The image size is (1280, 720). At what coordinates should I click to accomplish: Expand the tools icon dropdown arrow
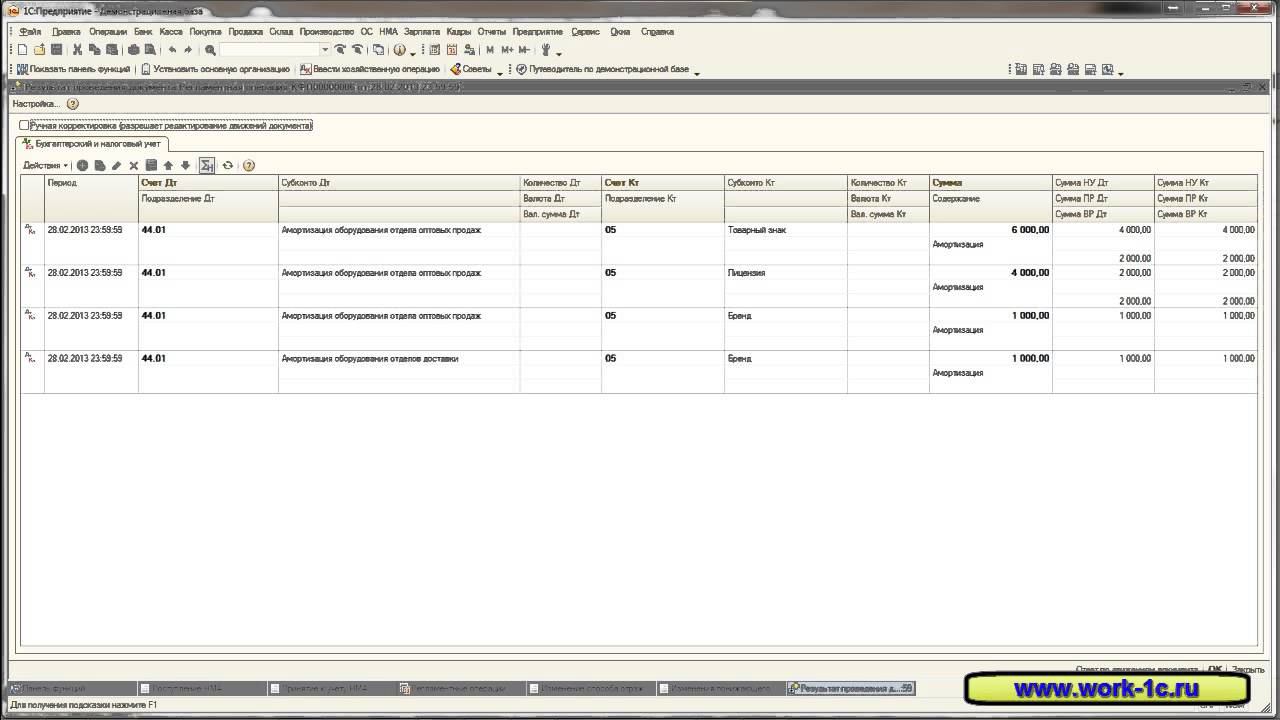point(558,52)
